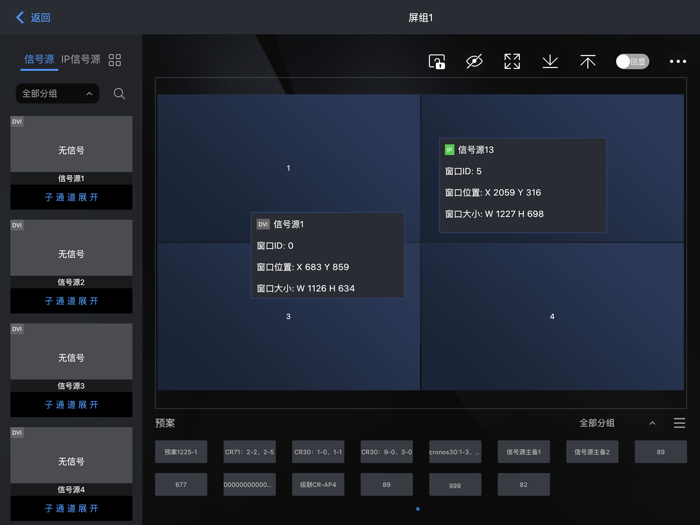
Task: Load preset 信号源主备1
Action: pyautogui.click(x=524, y=452)
